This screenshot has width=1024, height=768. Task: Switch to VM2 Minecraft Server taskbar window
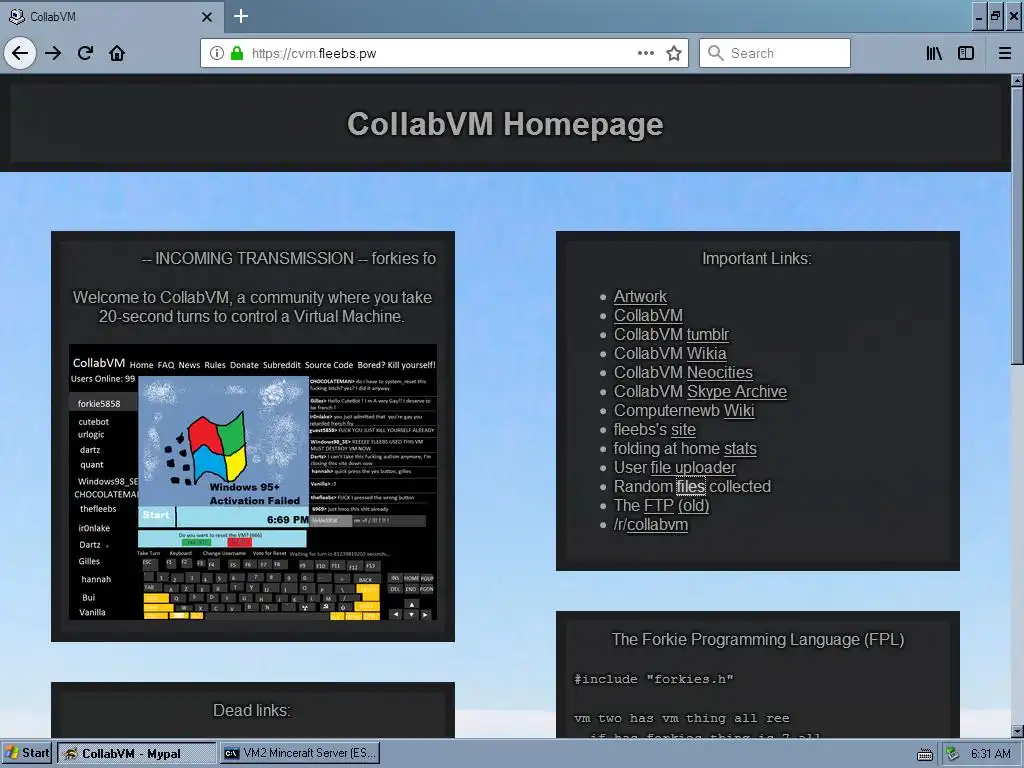(x=300, y=753)
